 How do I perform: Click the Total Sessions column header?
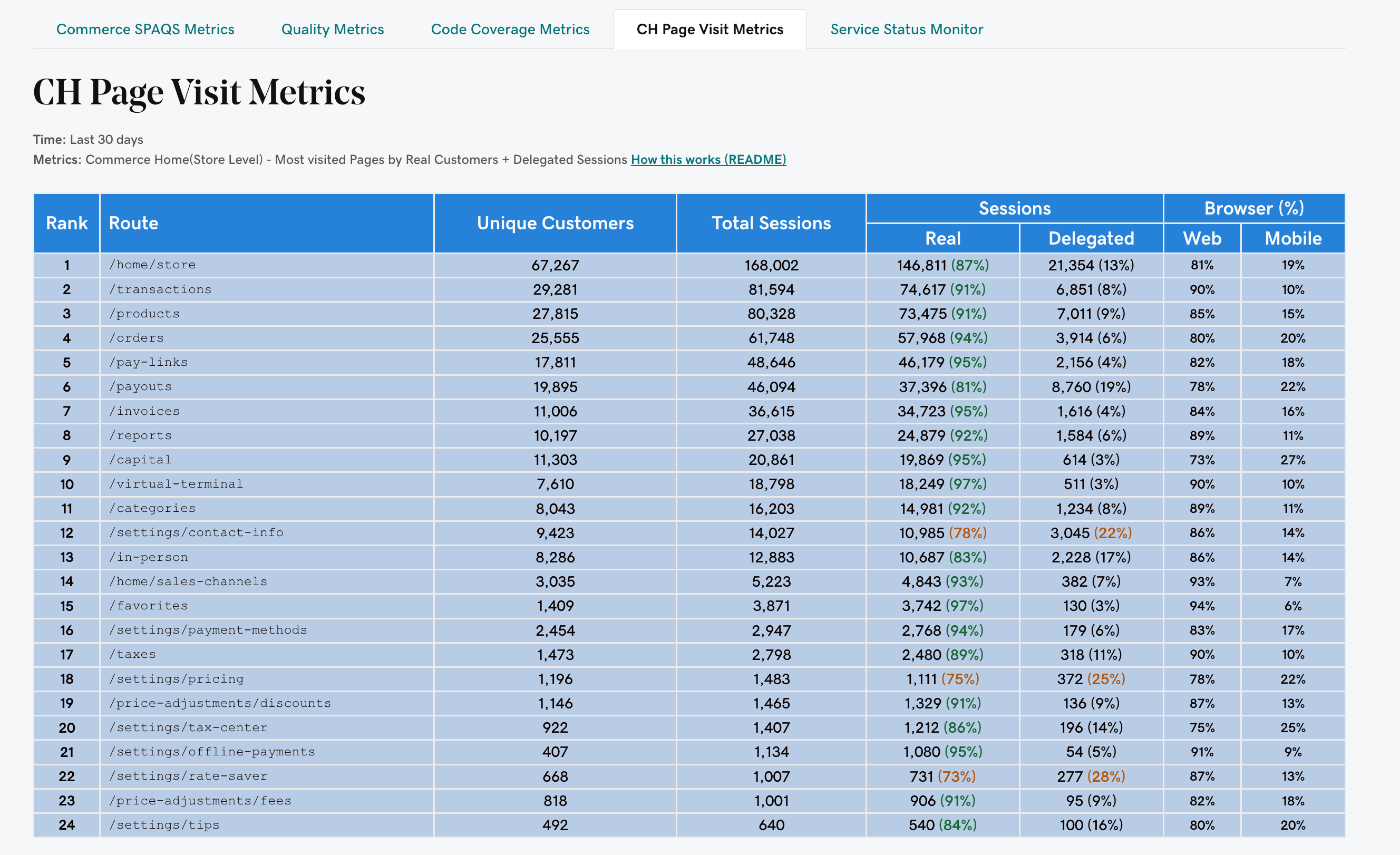click(x=771, y=224)
